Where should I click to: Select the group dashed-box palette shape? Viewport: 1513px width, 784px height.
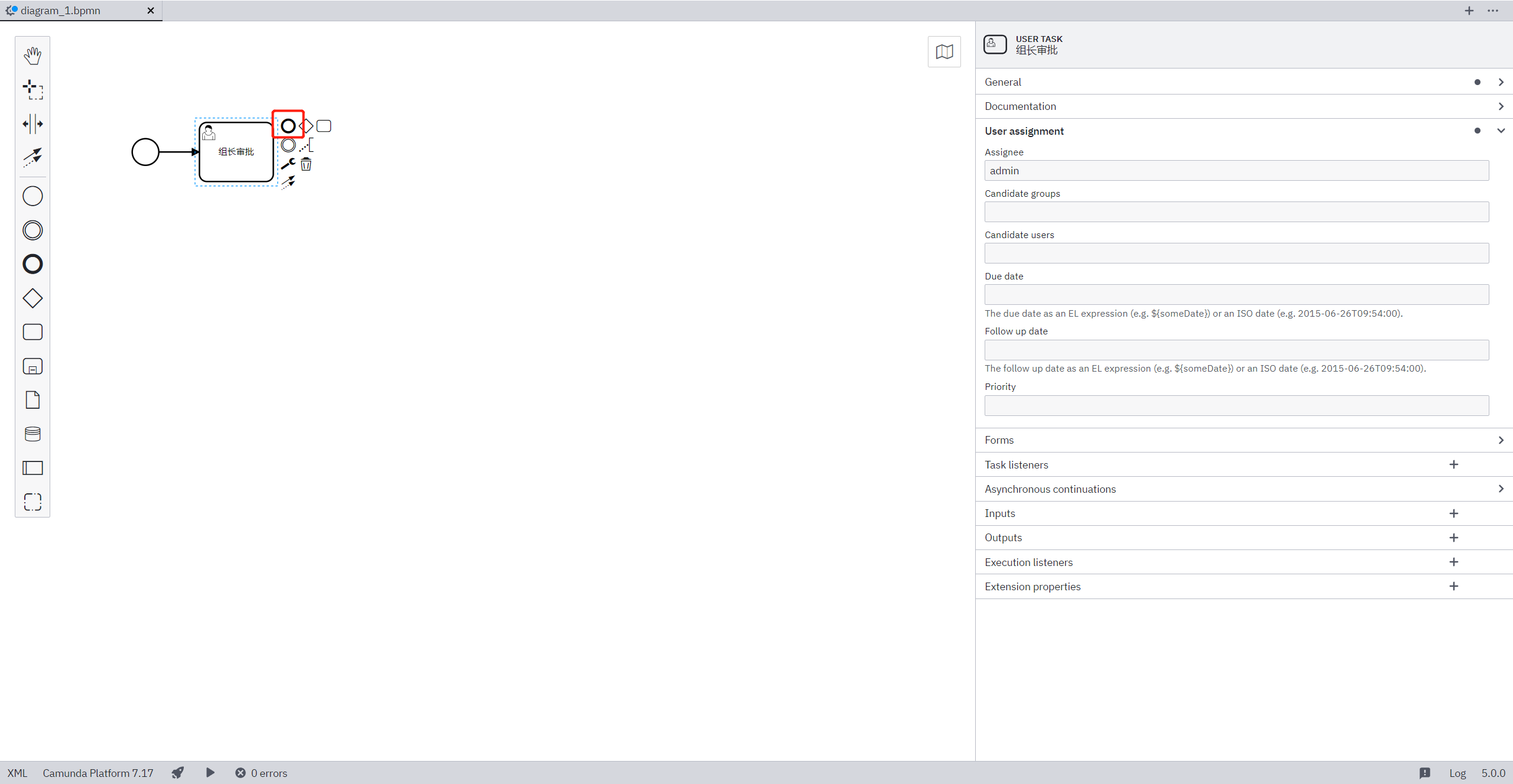(x=33, y=502)
